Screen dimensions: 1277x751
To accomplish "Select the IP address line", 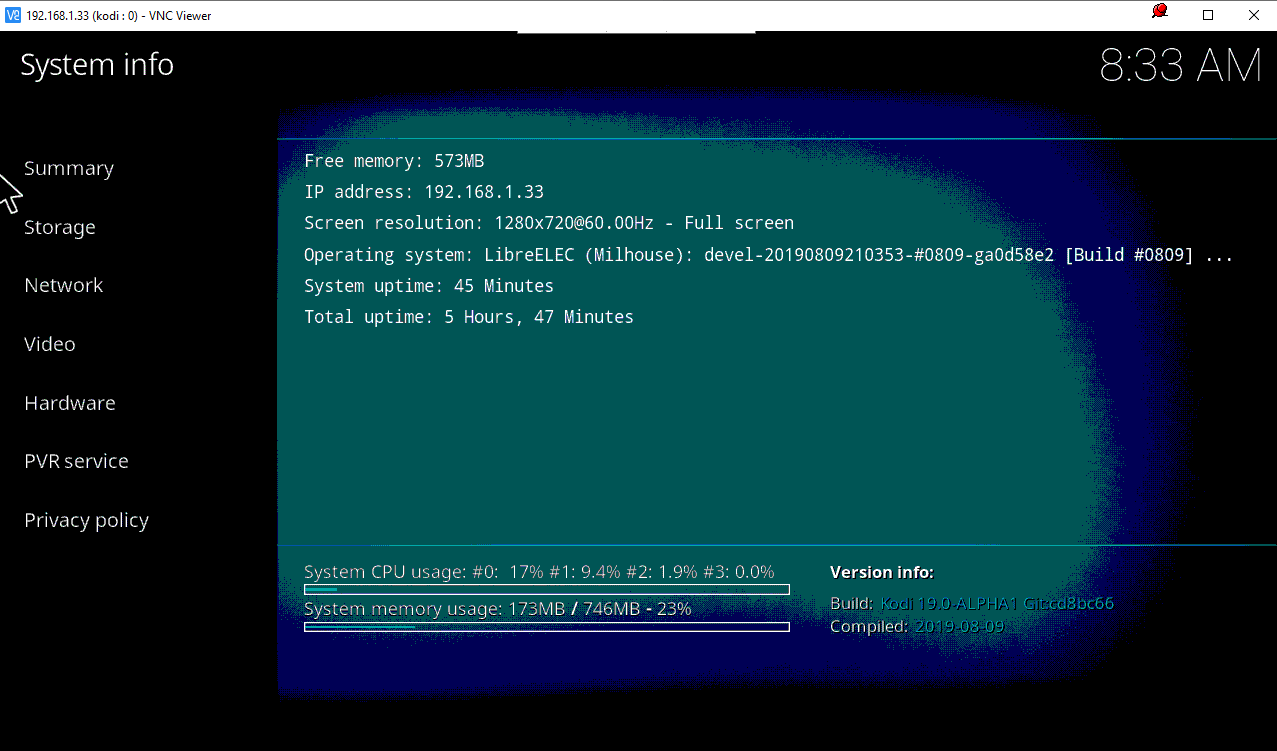I will [x=424, y=192].
